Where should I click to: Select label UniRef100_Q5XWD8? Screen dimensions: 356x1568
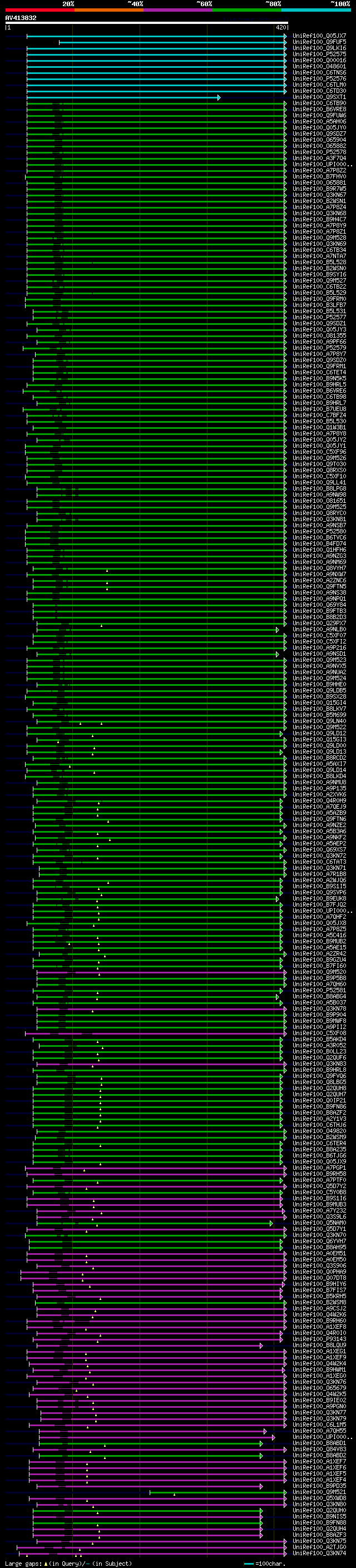(x=319, y=1498)
